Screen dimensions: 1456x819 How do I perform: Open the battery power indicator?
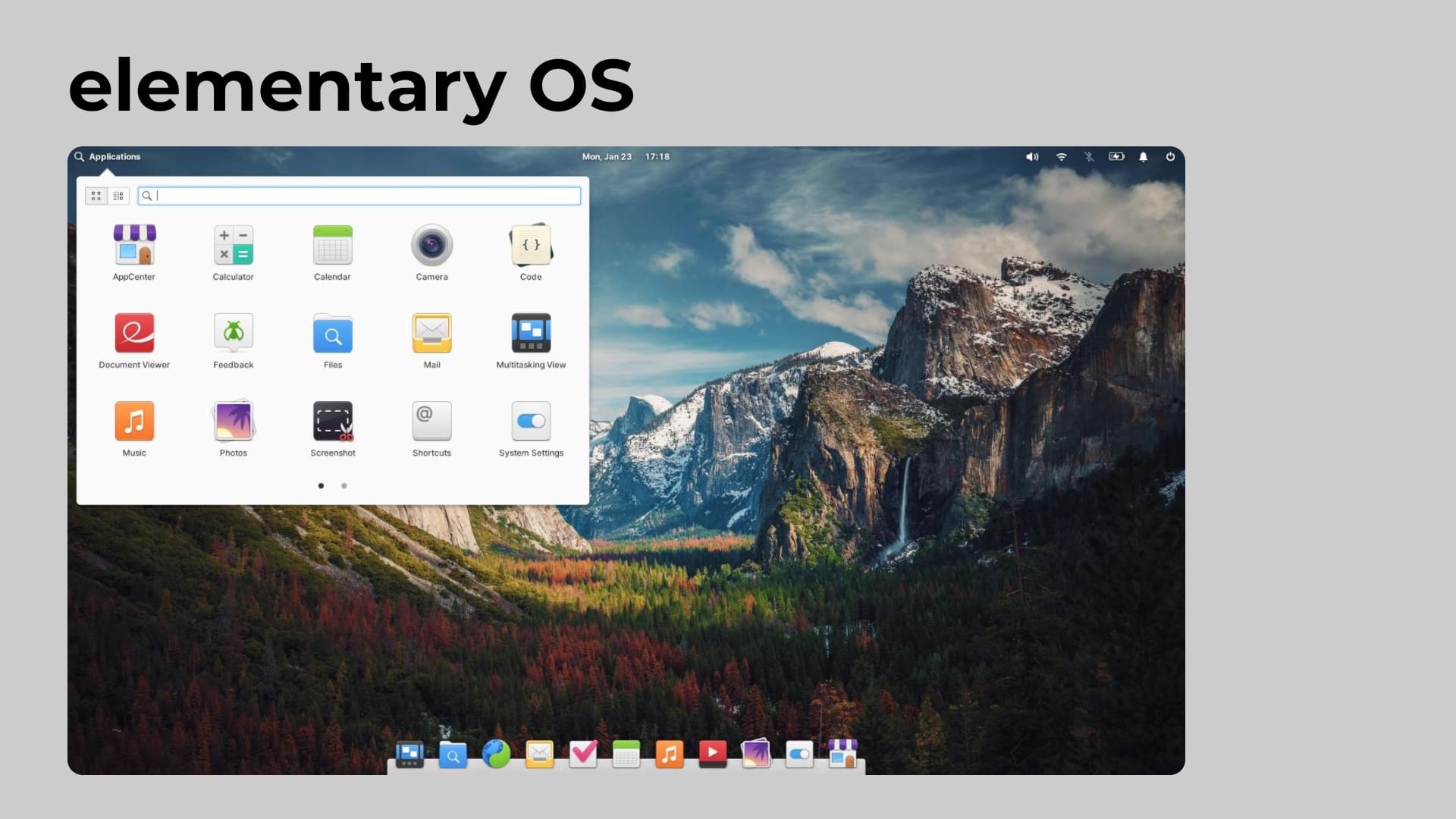tap(1116, 156)
